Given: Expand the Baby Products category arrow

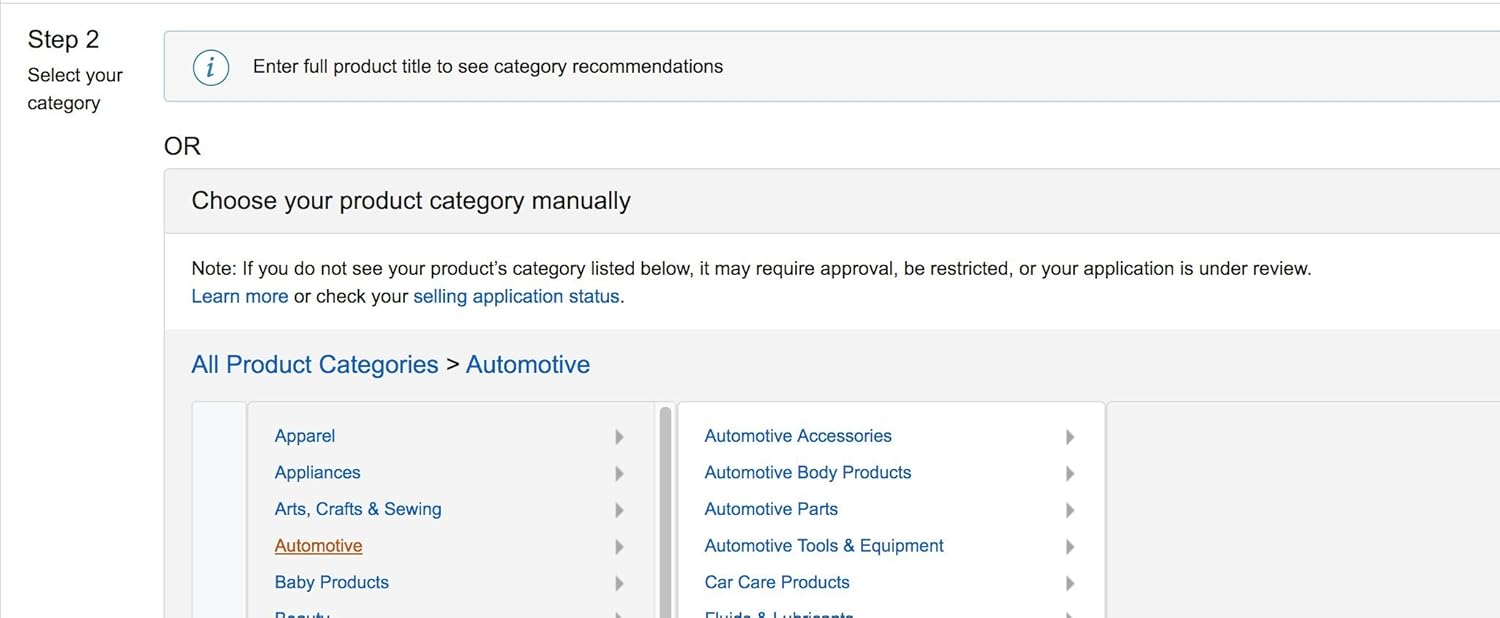Looking at the screenshot, I should click(x=620, y=583).
